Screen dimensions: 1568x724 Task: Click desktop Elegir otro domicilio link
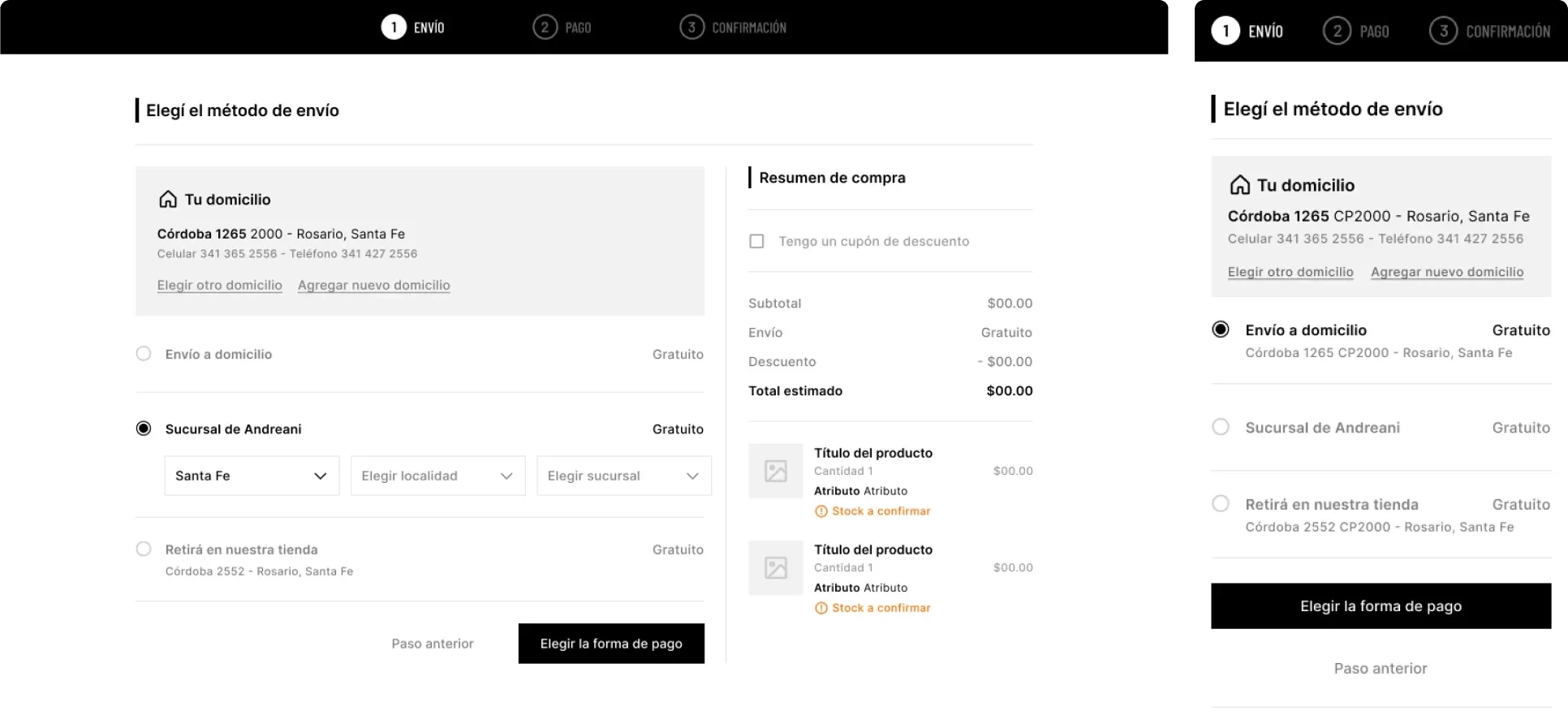tap(220, 285)
